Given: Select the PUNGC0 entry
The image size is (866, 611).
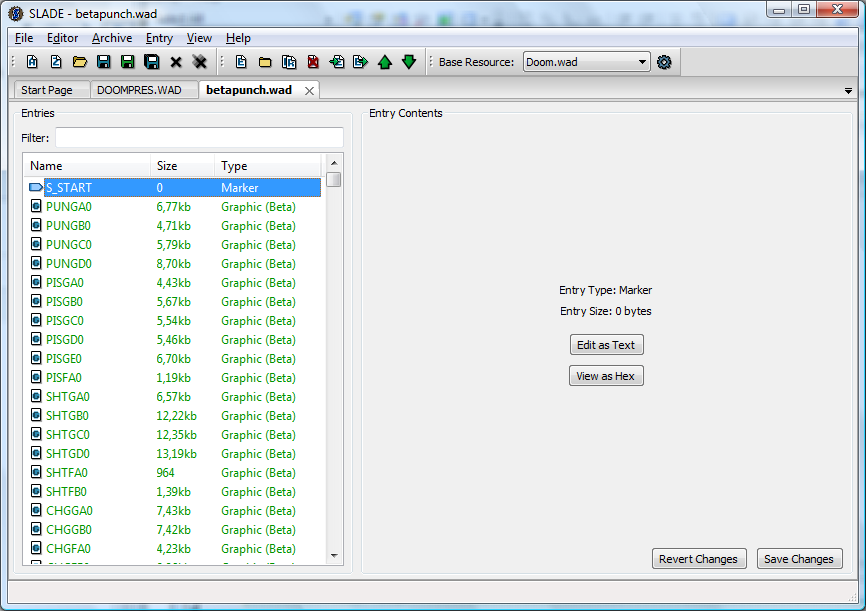Looking at the screenshot, I should pos(172,244).
